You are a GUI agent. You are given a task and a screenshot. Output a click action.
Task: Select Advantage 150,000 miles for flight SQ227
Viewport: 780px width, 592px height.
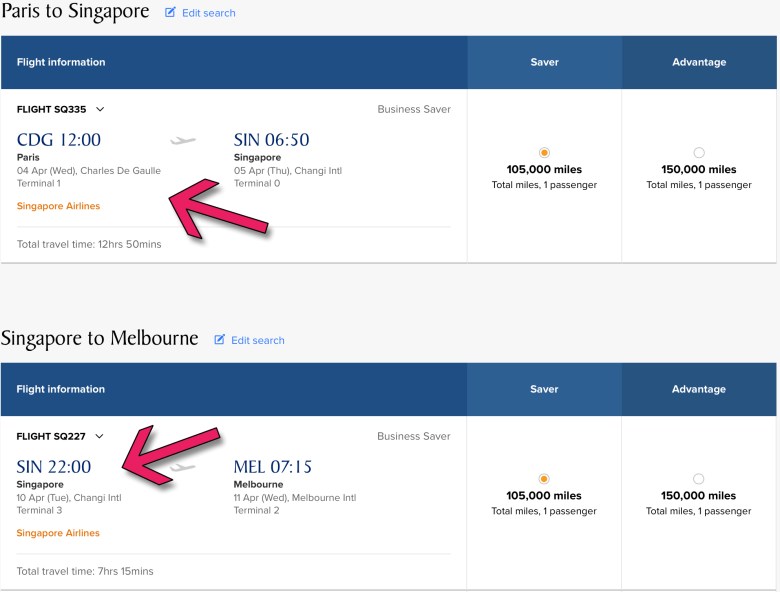698,479
